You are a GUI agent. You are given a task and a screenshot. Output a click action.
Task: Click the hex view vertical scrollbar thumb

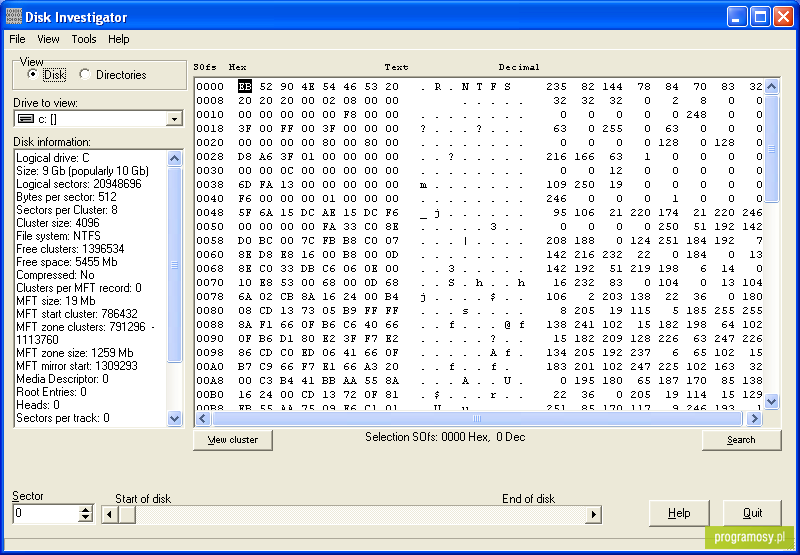[x=771, y=148]
